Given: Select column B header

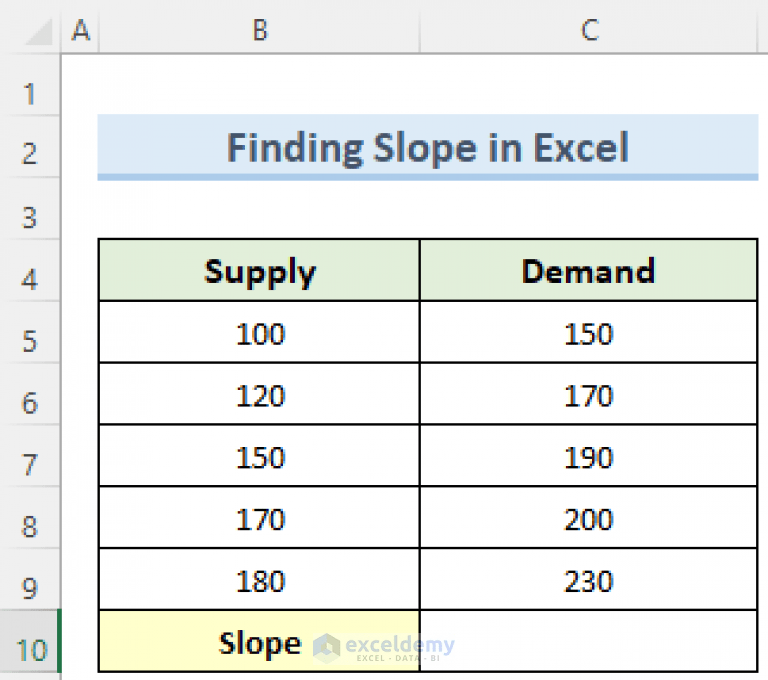Looking at the screenshot, I should [259, 31].
